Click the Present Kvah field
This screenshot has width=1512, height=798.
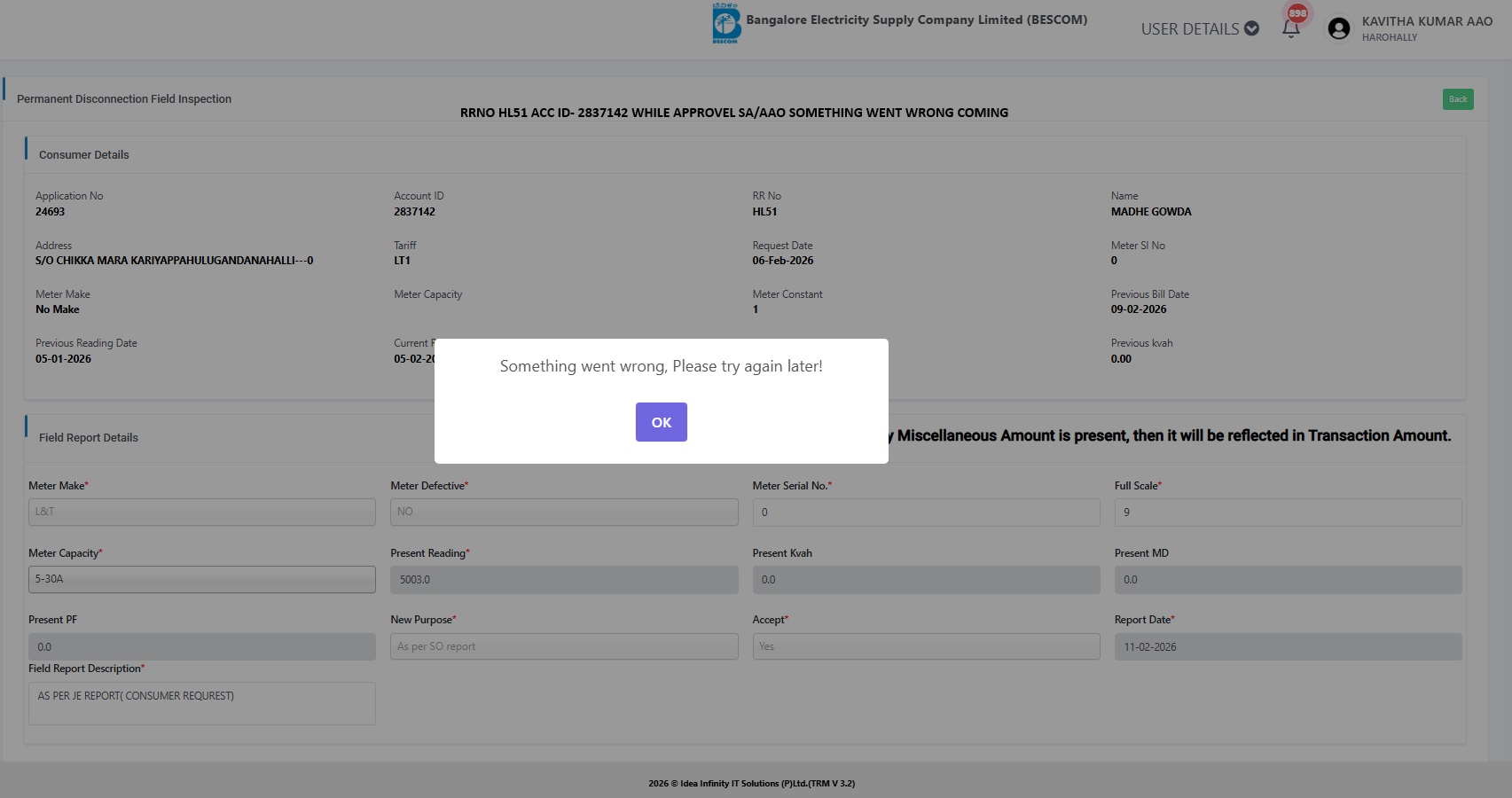pos(926,580)
